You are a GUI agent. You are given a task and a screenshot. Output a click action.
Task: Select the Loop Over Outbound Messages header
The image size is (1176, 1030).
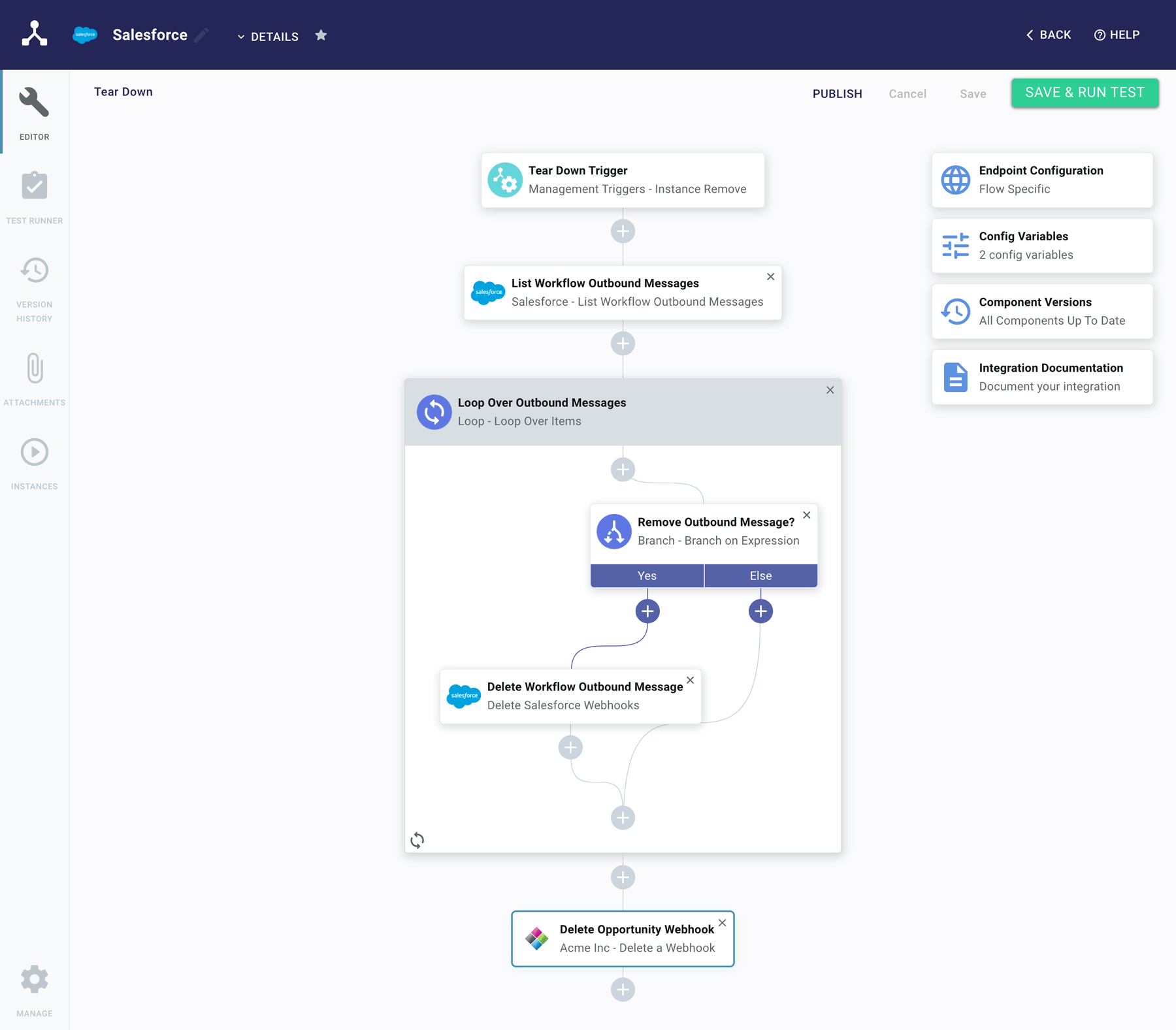pyautogui.click(x=623, y=412)
